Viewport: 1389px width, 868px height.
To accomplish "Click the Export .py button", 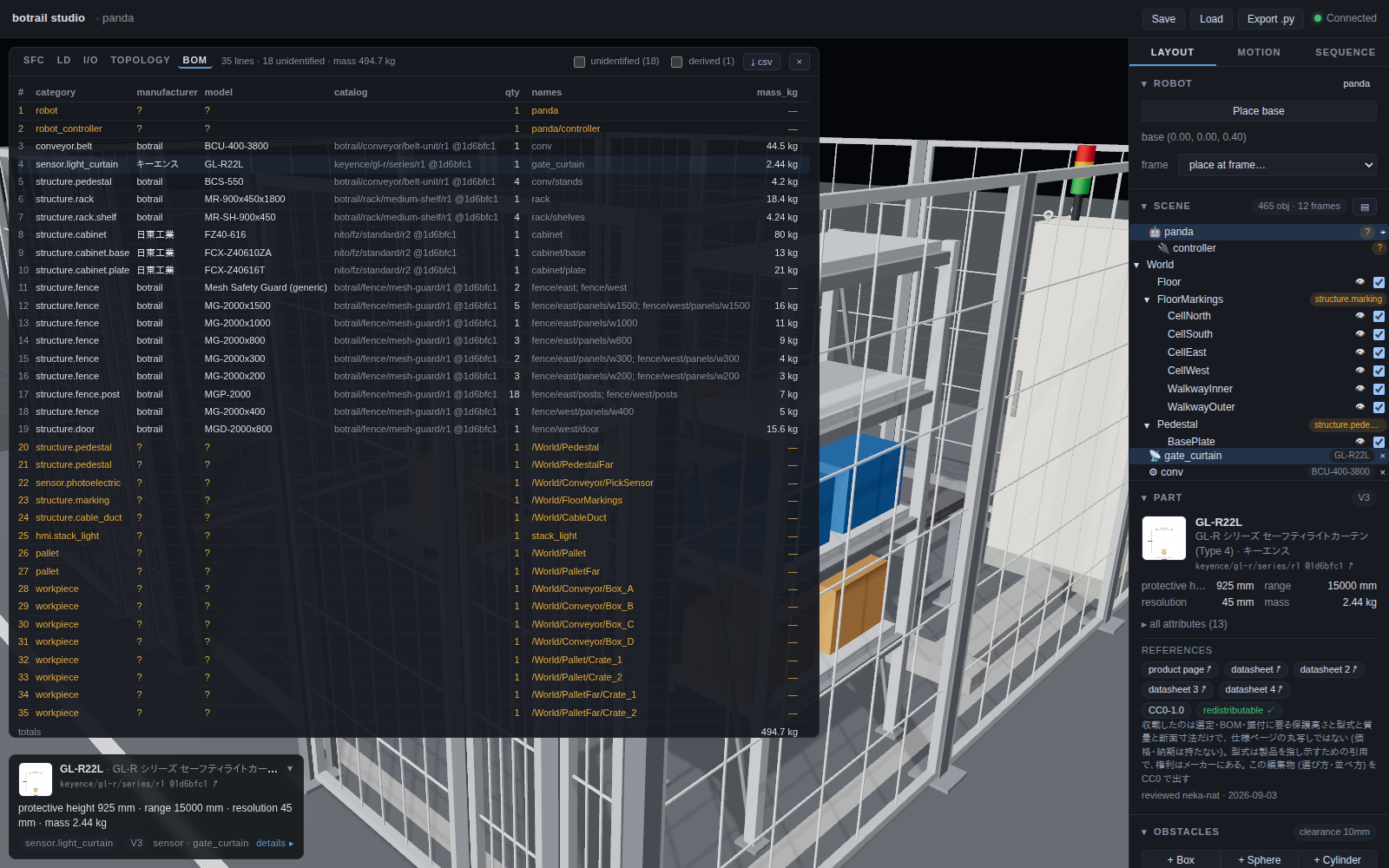I will click(1271, 19).
